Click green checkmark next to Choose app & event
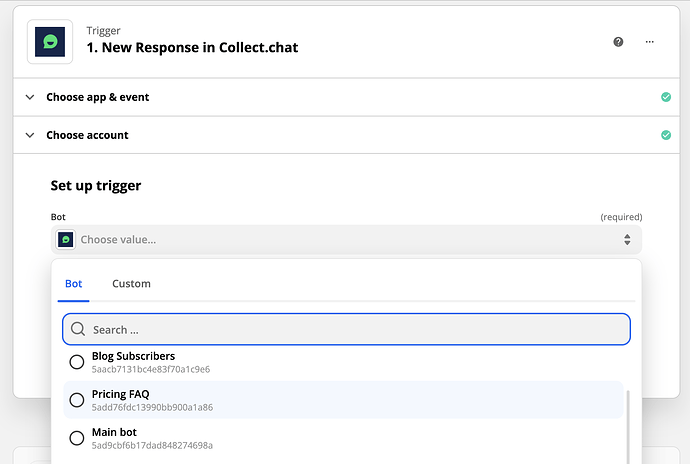The image size is (690, 464). pyautogui.click(x=666, y=97)
